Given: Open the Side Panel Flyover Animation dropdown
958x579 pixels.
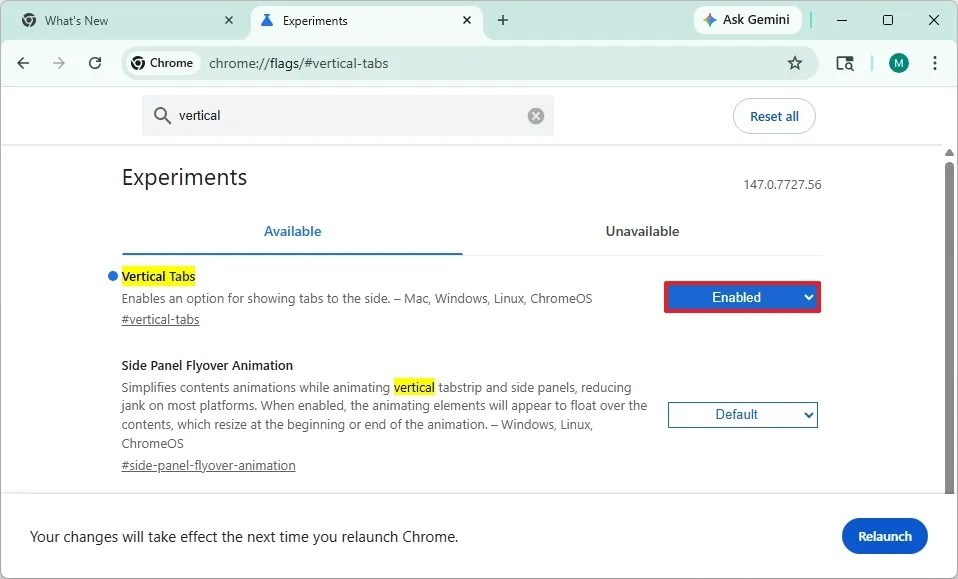Looking at the screenshot, I should (741, 414).
